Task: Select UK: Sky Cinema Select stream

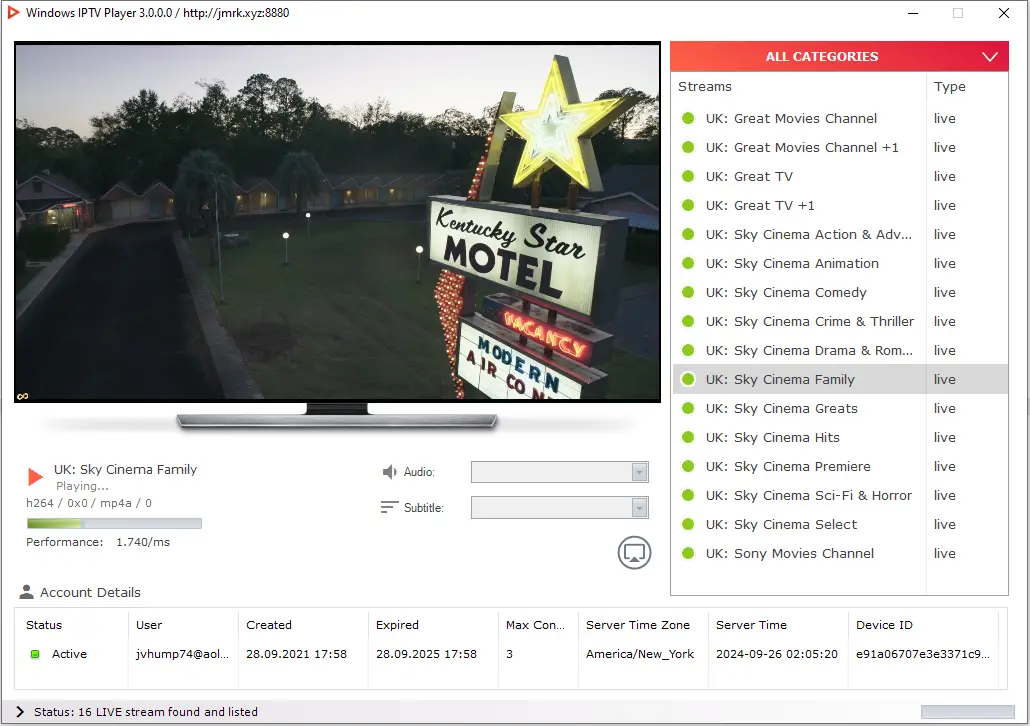Action: [840, 524]
